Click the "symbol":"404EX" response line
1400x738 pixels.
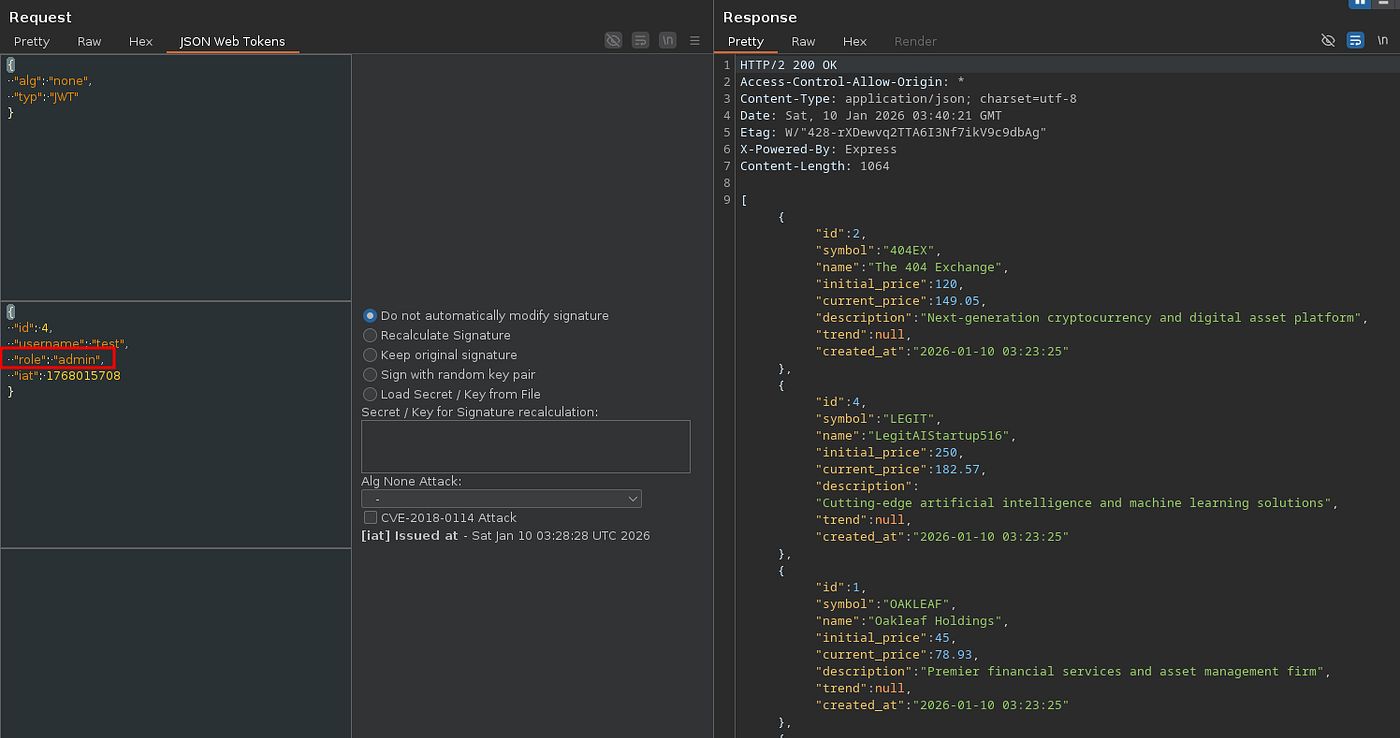pos(878,250)
